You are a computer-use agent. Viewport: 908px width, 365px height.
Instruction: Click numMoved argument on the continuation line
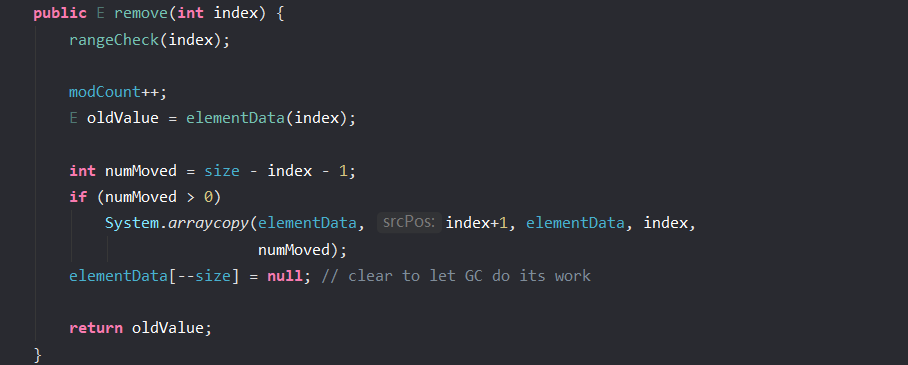pyautogui.click(x=293, y=249)
